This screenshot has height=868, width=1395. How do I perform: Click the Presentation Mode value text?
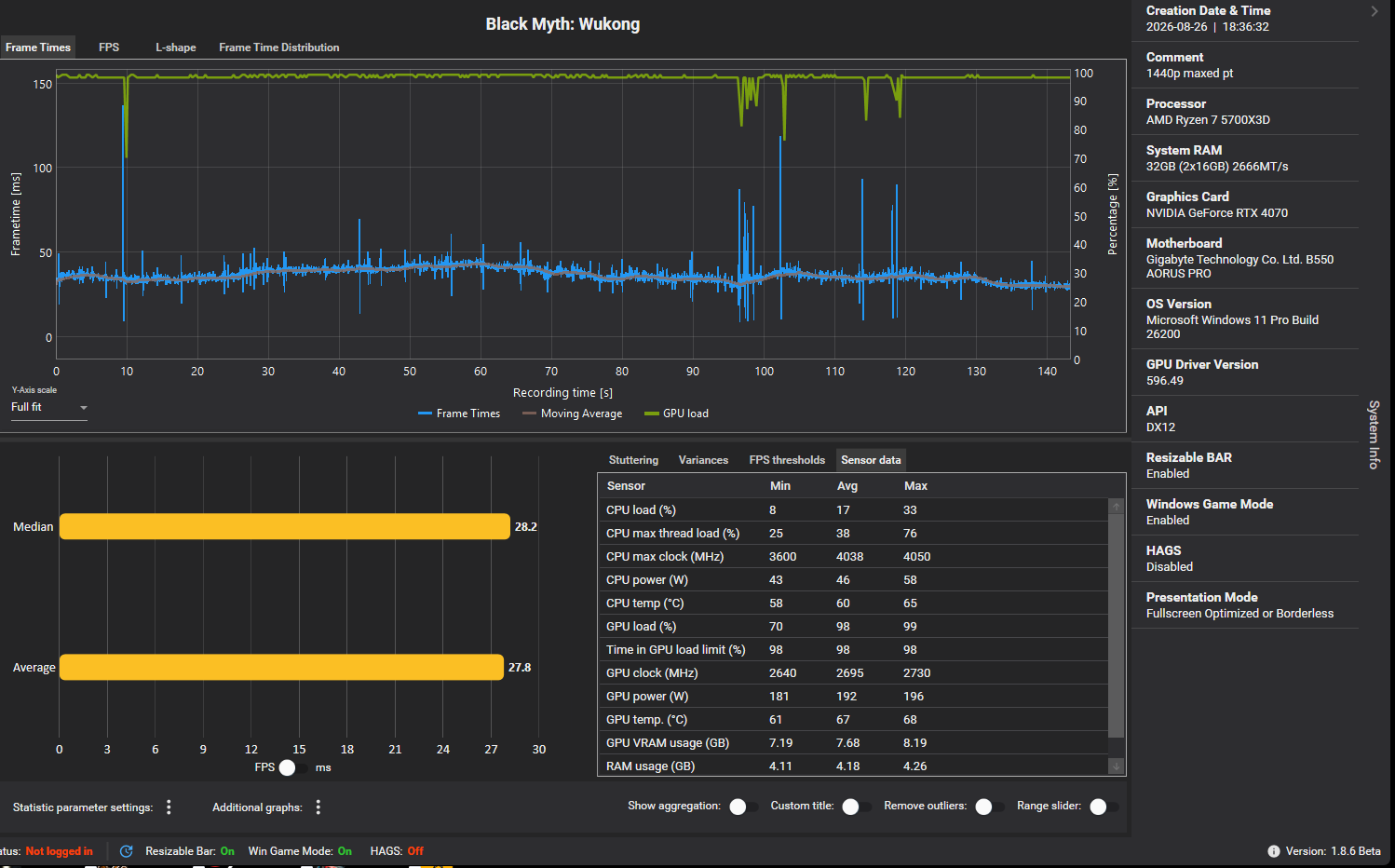(1239, 614)
